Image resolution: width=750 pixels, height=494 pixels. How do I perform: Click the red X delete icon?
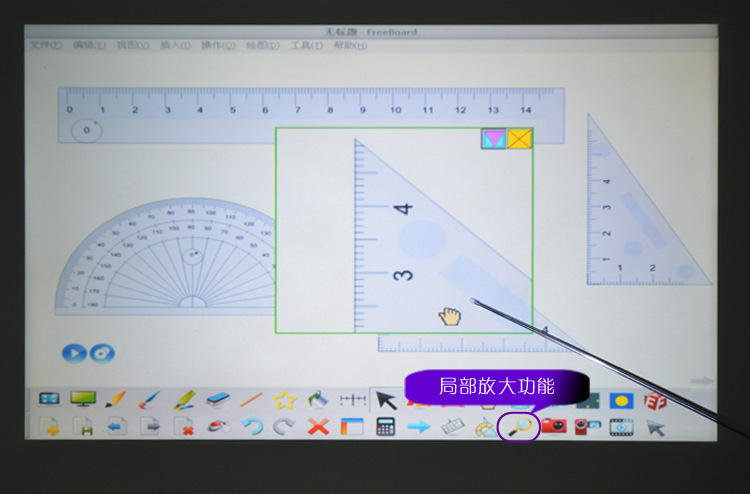pos(318,427)
